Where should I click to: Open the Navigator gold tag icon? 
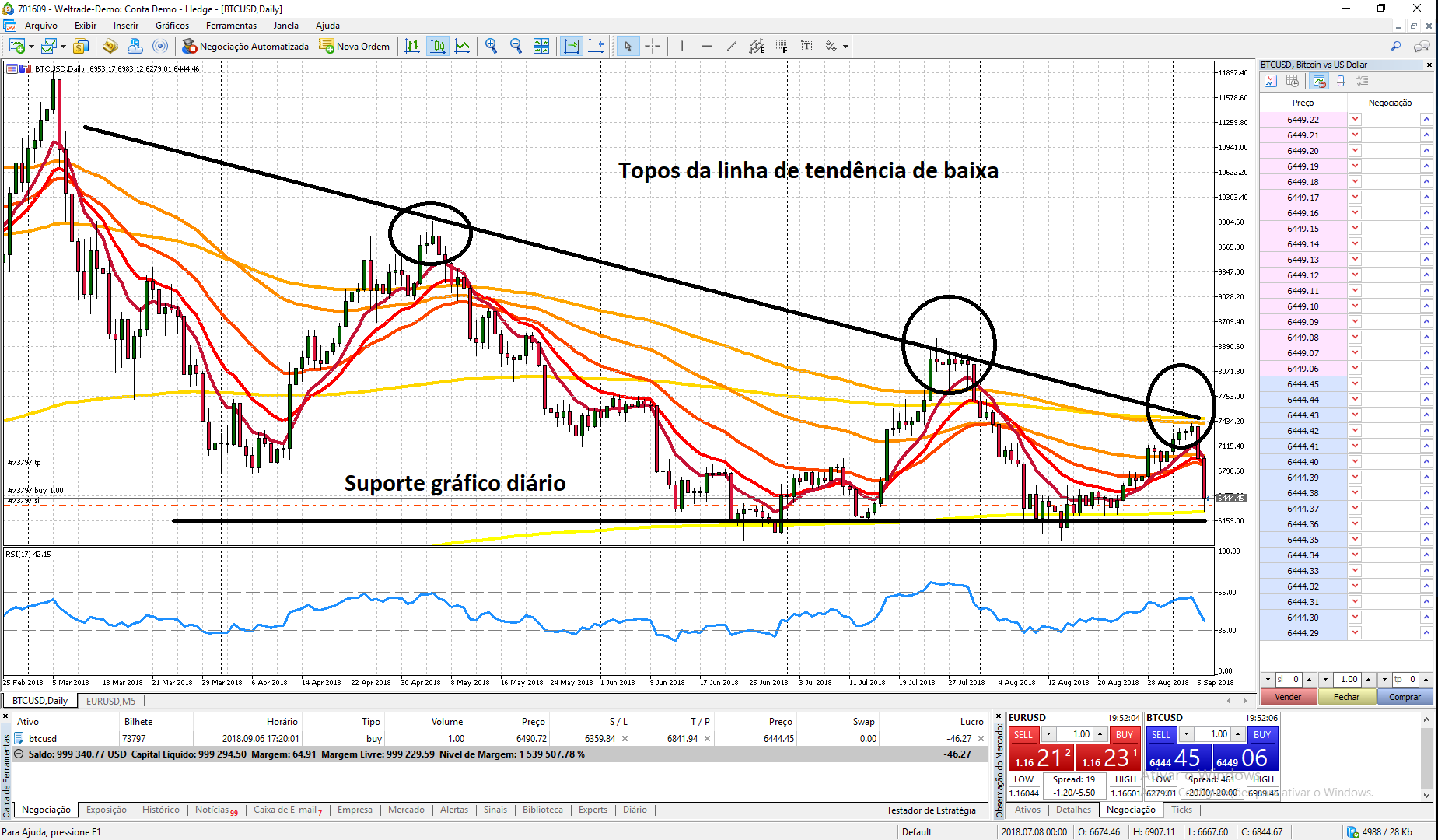click(110, 47)
